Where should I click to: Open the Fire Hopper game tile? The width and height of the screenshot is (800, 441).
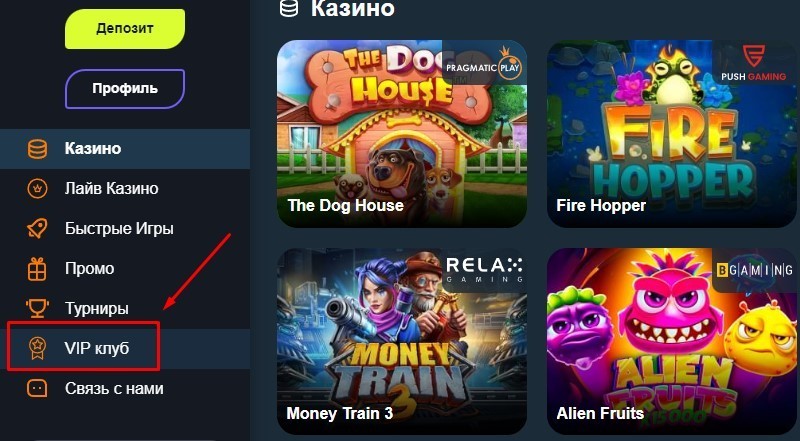(672, 134)
